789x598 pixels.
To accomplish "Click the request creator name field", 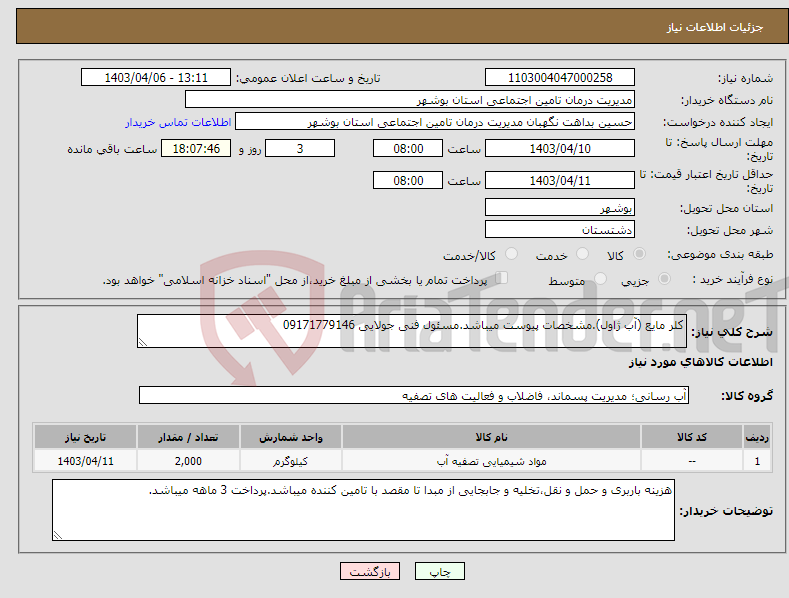I will point(435,122).
